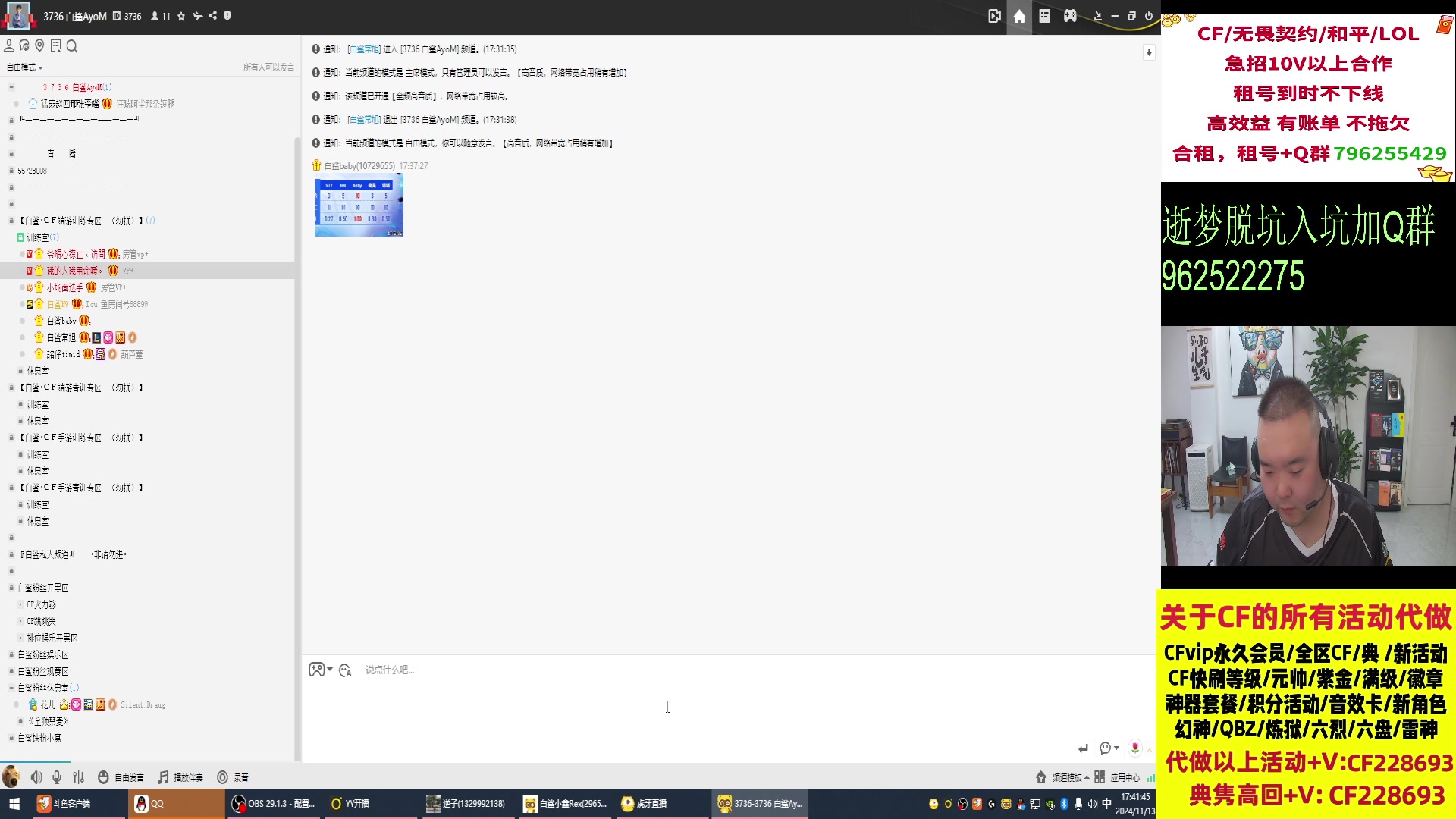The width and height of the screenshot is (1456, 819).
Task: Click the channel avatar in the title bar
Action: pos(18,16)
